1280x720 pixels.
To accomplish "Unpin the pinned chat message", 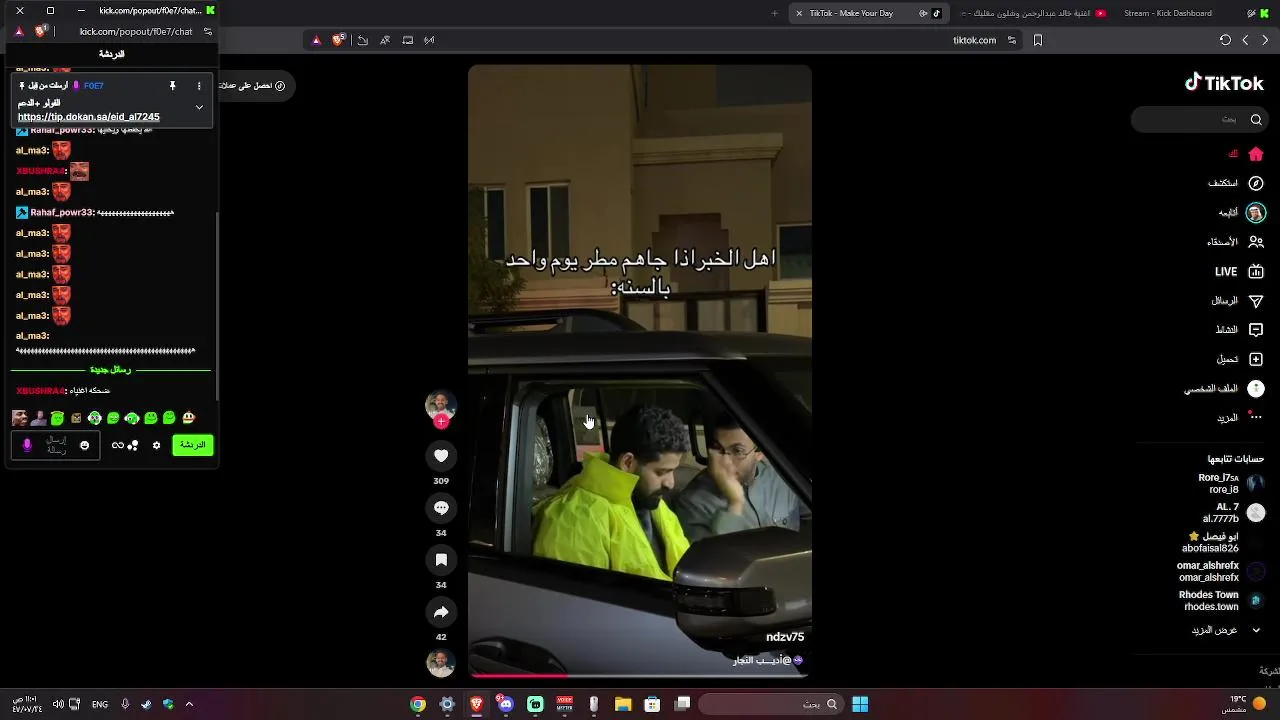I will point(172,86).
